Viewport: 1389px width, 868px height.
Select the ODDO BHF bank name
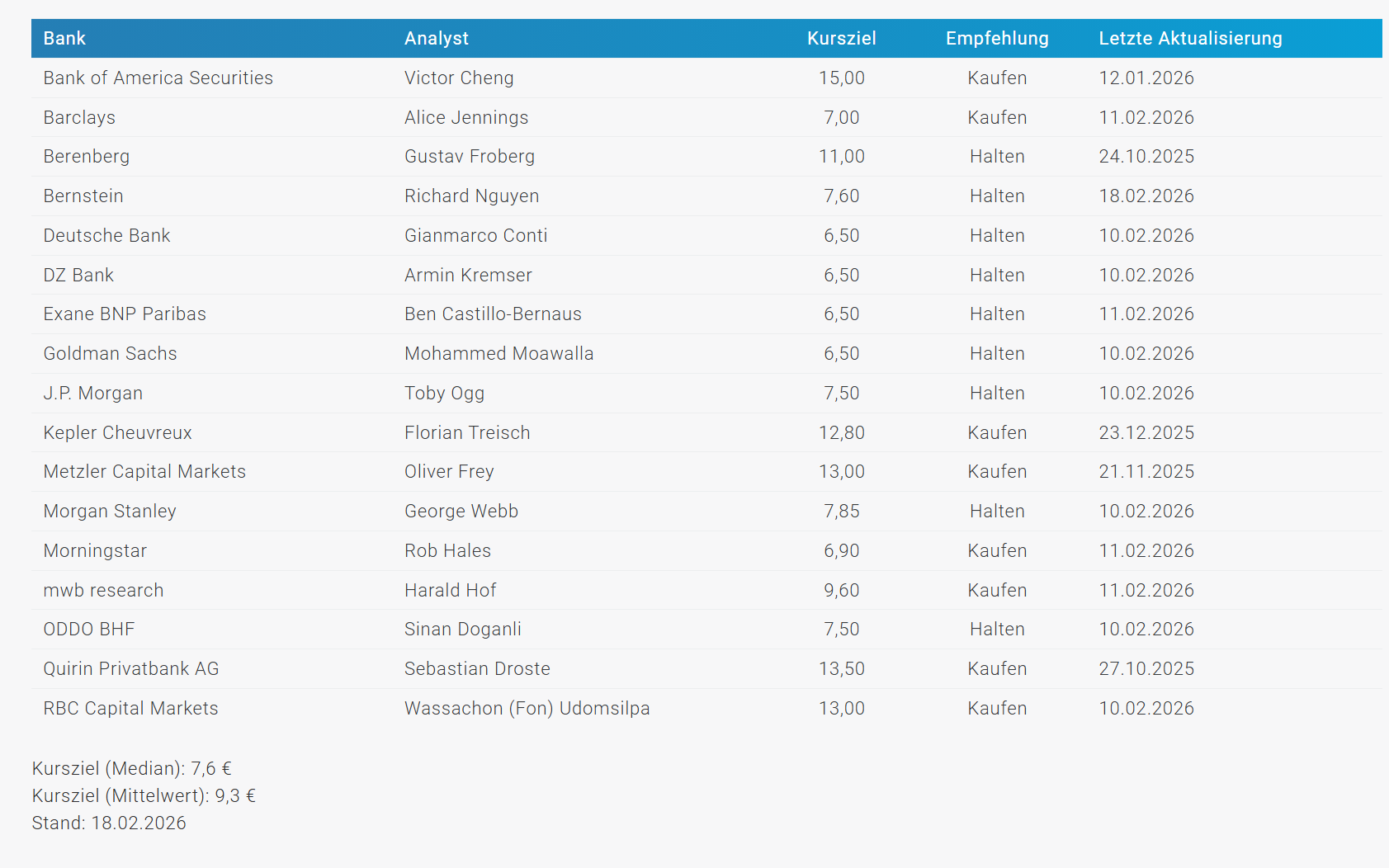pos(89,630)
